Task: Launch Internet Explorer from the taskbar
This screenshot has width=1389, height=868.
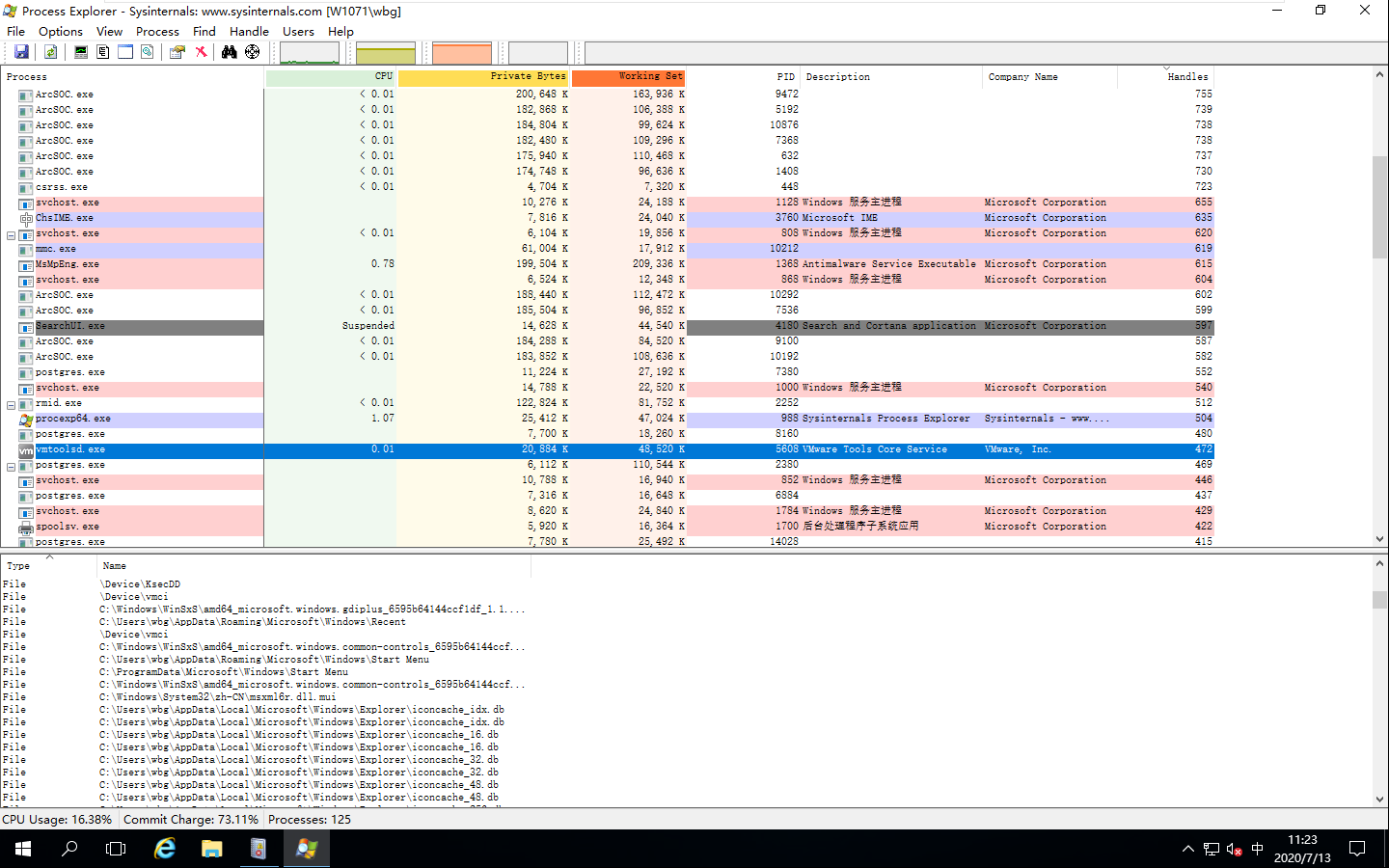Action: pyautogui.click(x=165, y=849)
